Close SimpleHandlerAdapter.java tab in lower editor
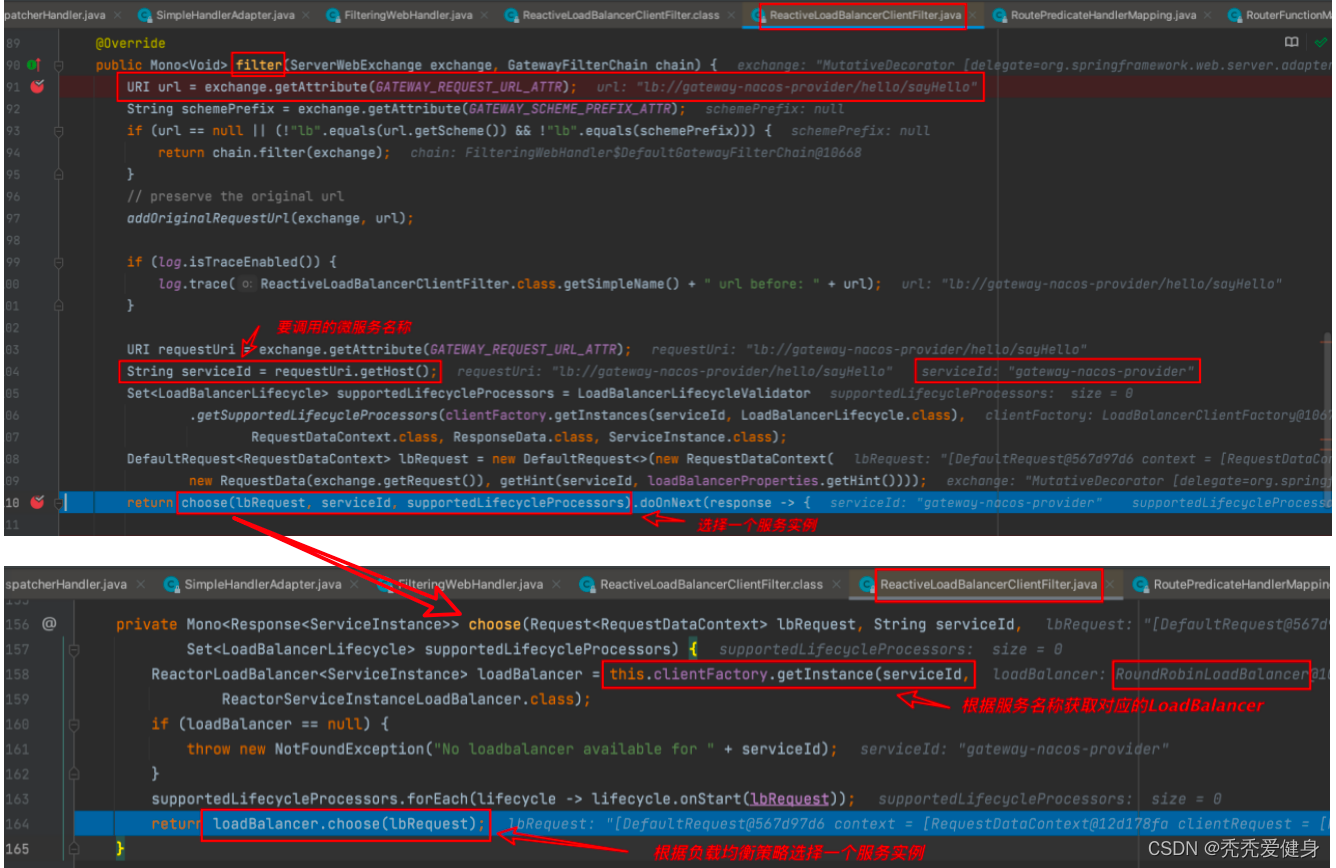This screenshot has width=1336, height=868. [354, 584]
